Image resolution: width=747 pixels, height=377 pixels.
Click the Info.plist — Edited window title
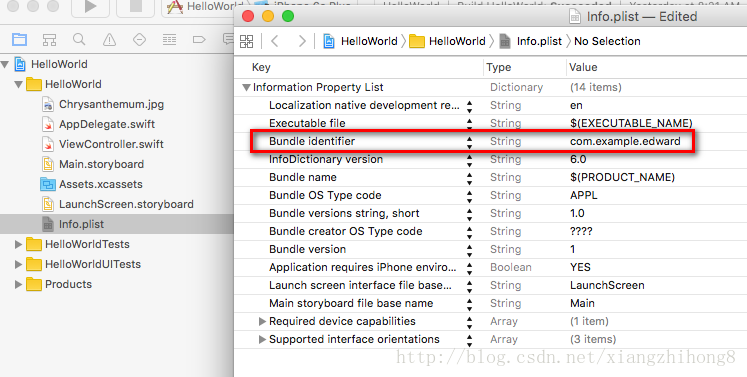(x=641, y=17)
